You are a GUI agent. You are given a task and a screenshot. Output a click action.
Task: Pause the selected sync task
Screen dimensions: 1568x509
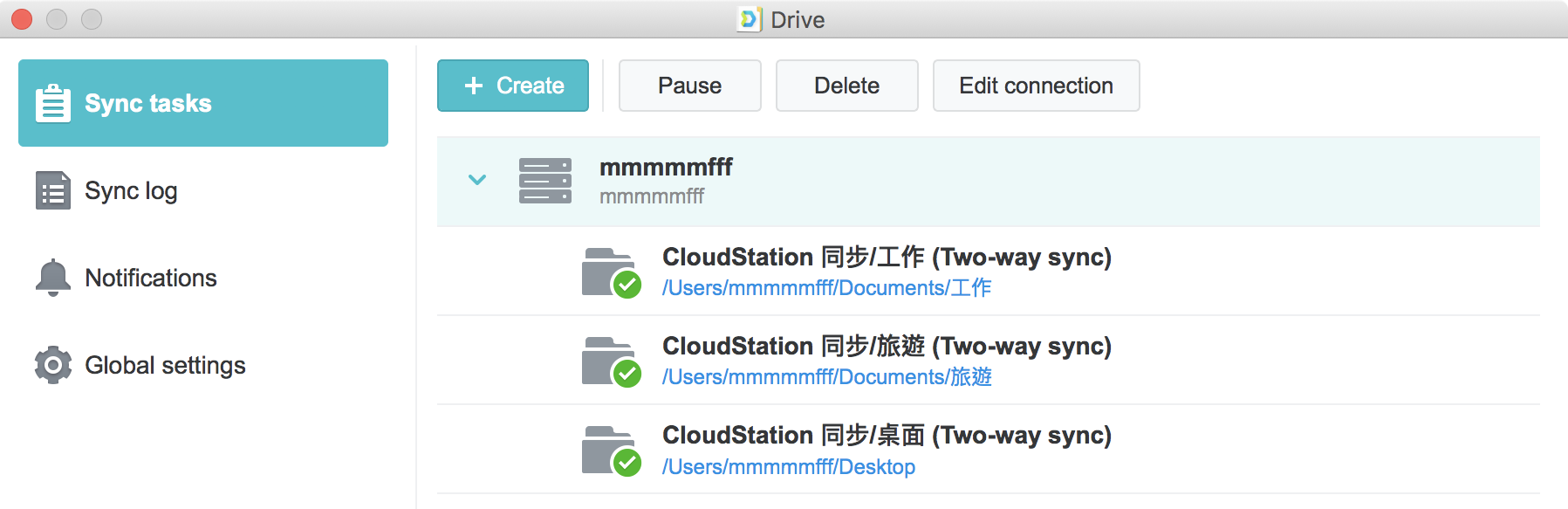point(689,86)
